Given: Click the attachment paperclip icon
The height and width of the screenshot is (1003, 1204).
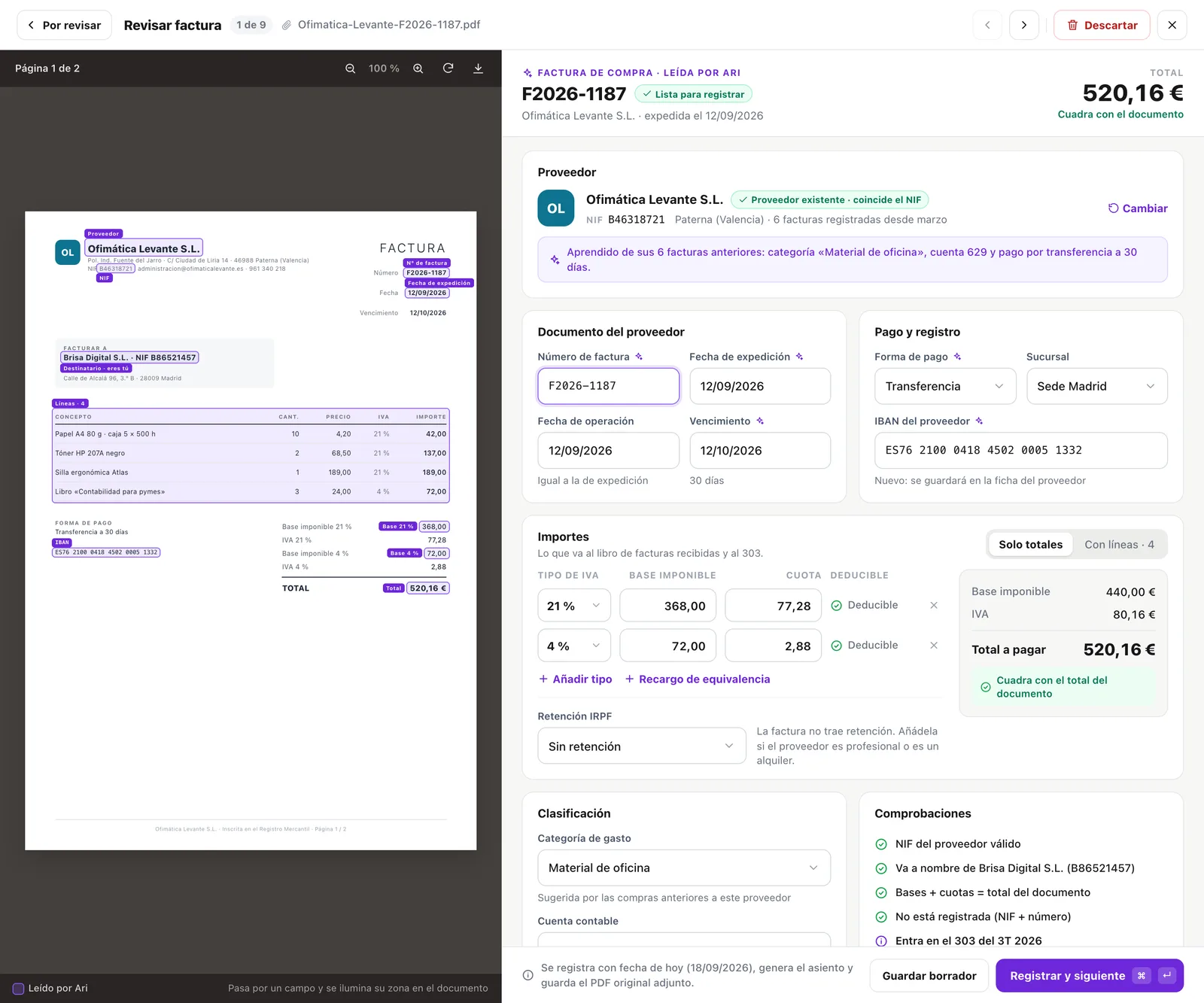Looking at the screenshot, I should [x=287, y=25].
